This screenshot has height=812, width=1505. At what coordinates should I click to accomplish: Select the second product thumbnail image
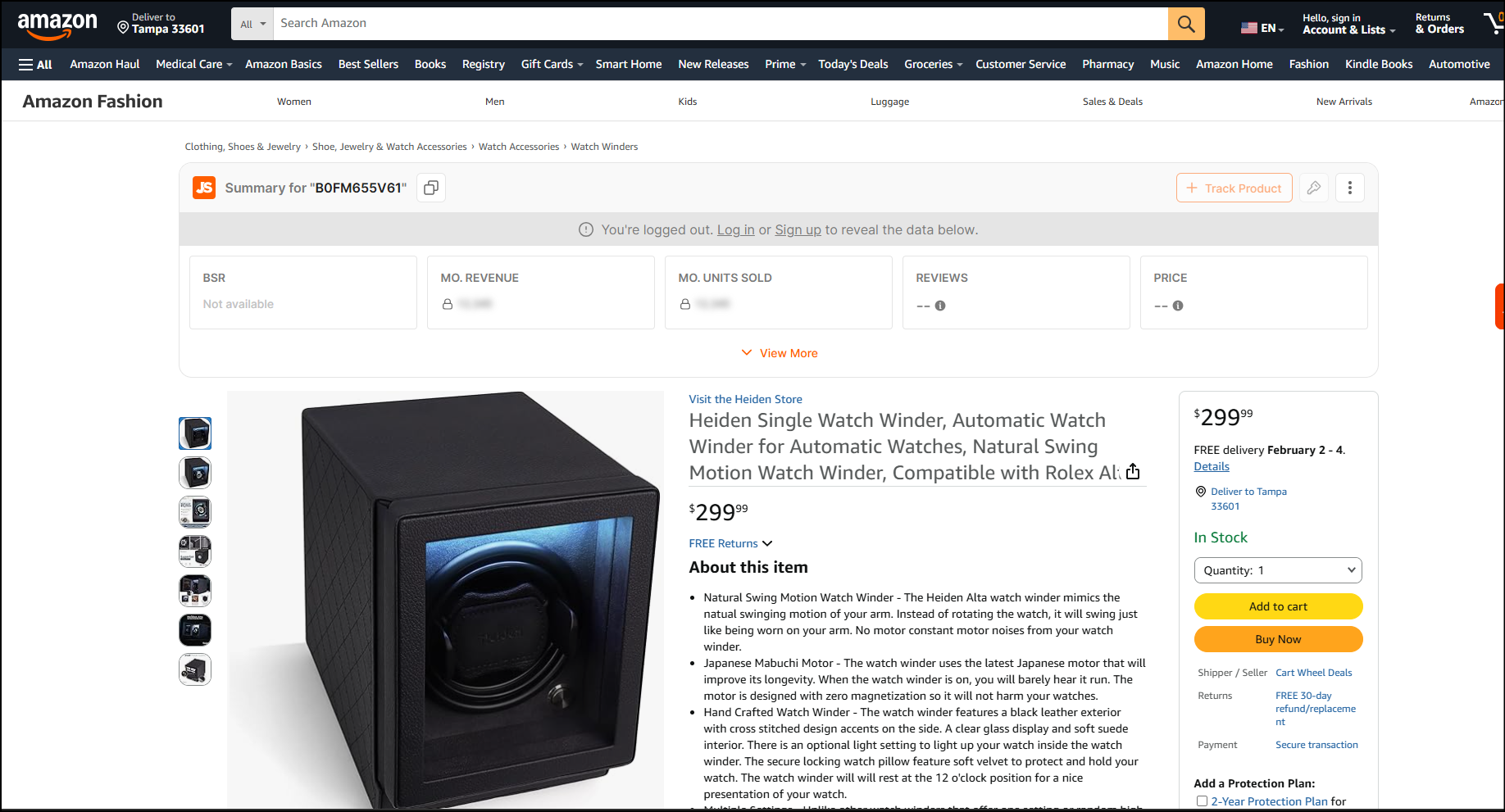pos(195,473)
